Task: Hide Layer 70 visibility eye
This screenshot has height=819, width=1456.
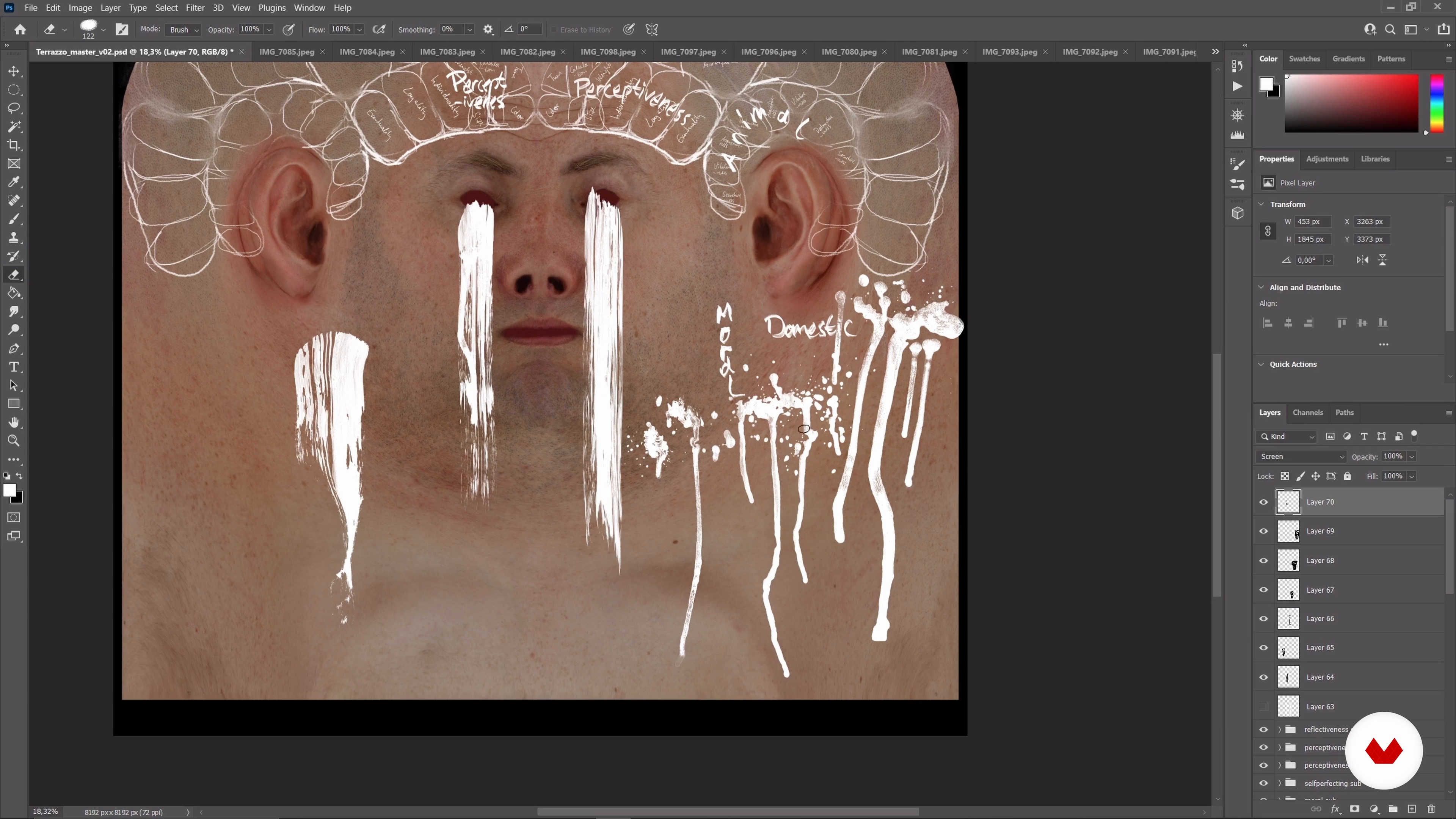Action: coord(1264,502)
